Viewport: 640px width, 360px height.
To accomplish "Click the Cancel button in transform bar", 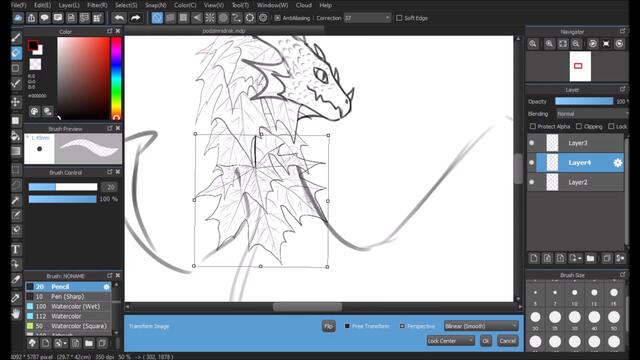I will point(508,341).
